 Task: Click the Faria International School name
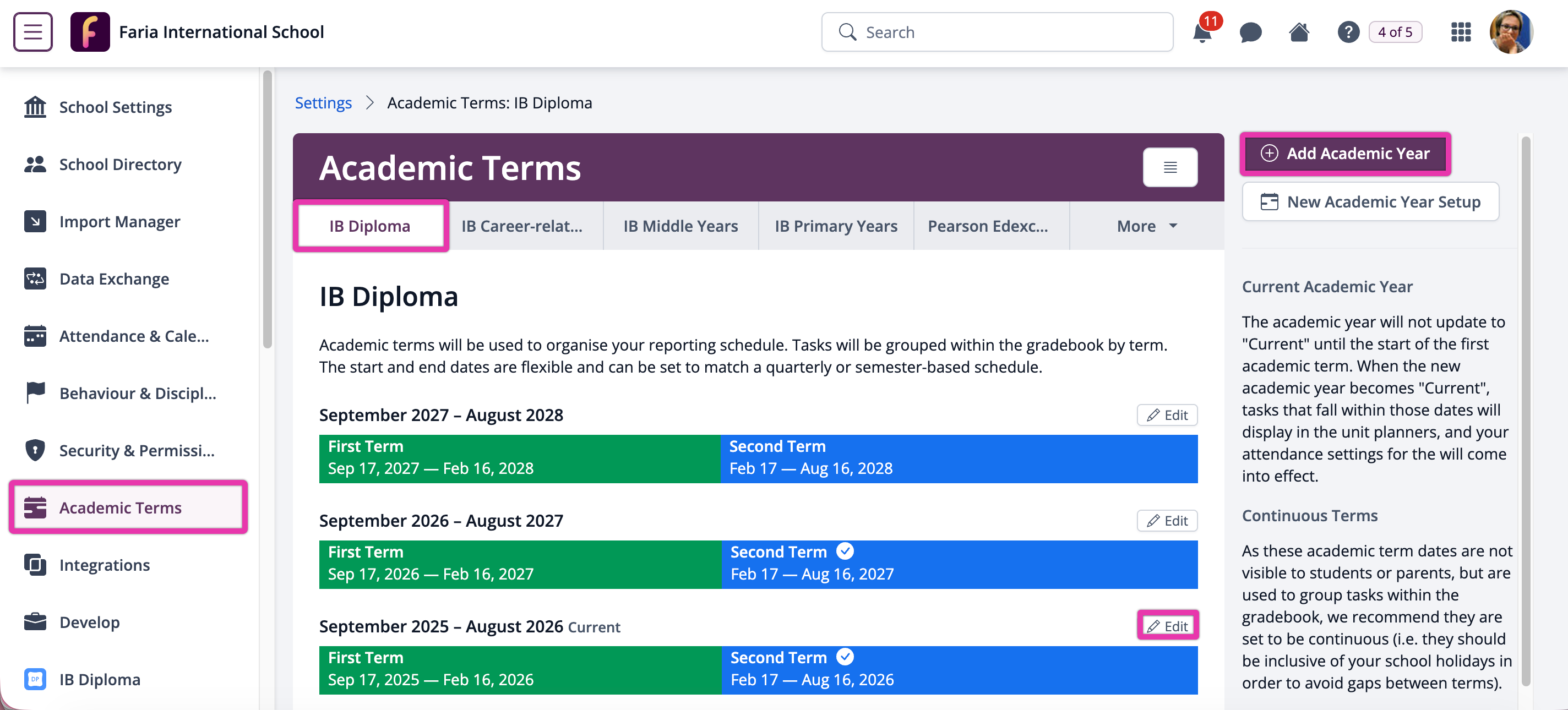point(221,31)
